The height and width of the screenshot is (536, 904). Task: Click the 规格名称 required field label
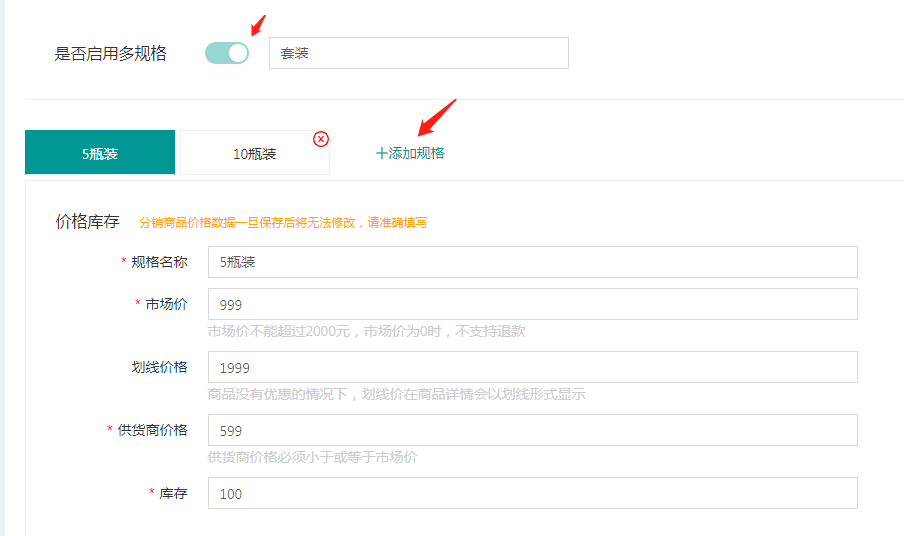tap(159, 262)
